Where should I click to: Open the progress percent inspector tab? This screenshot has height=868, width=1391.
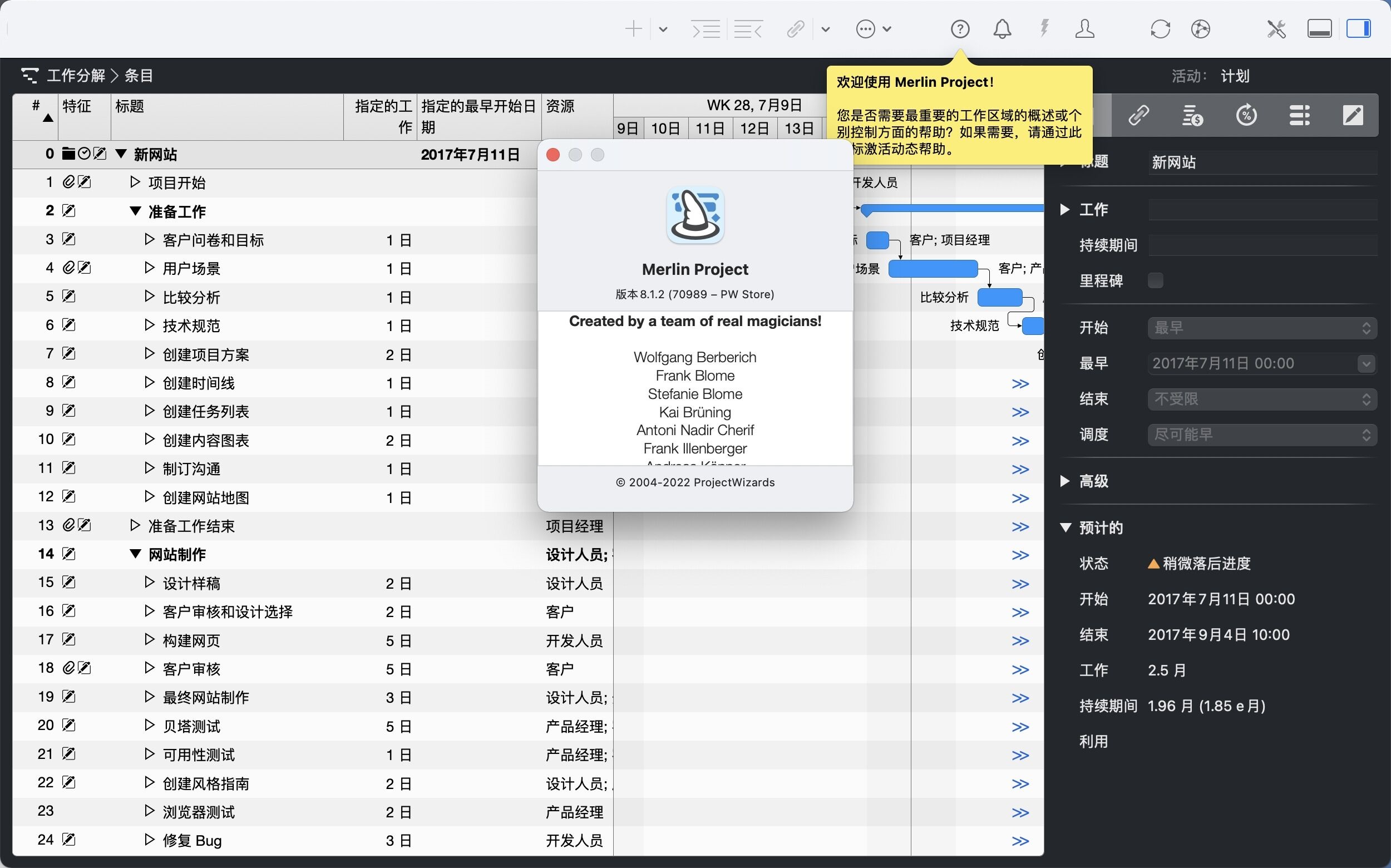tap(1246, 115)
